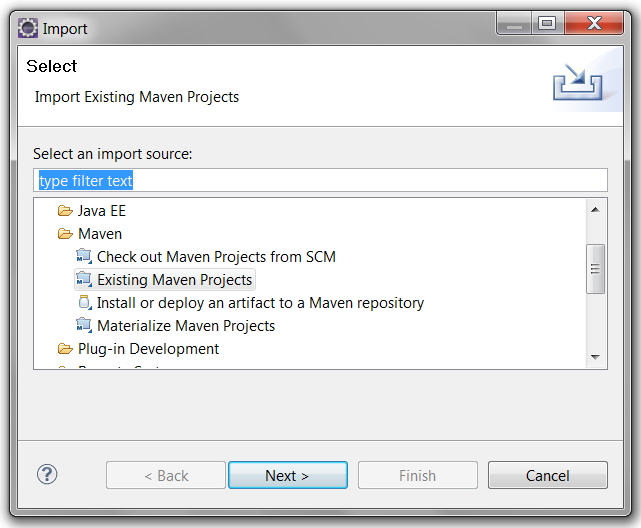Click the Maven folder icon
This screenshot has height=528, width=641.
(65, 234)
